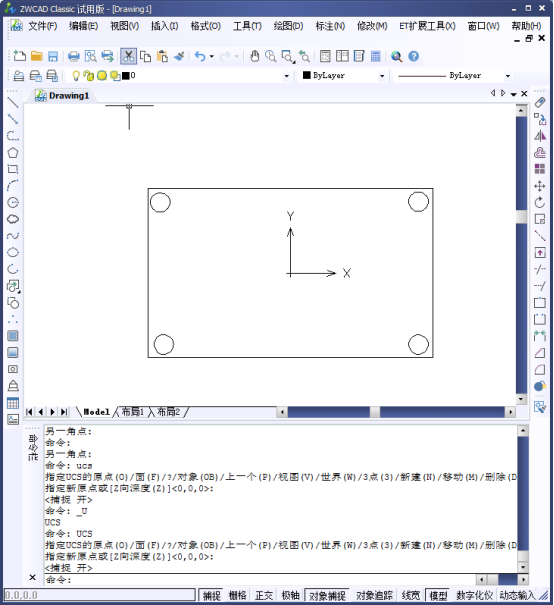The height and width of the screenshot is (605, 554).
Task: Click the Help question mark icon
Action: (x=414, y=56)
